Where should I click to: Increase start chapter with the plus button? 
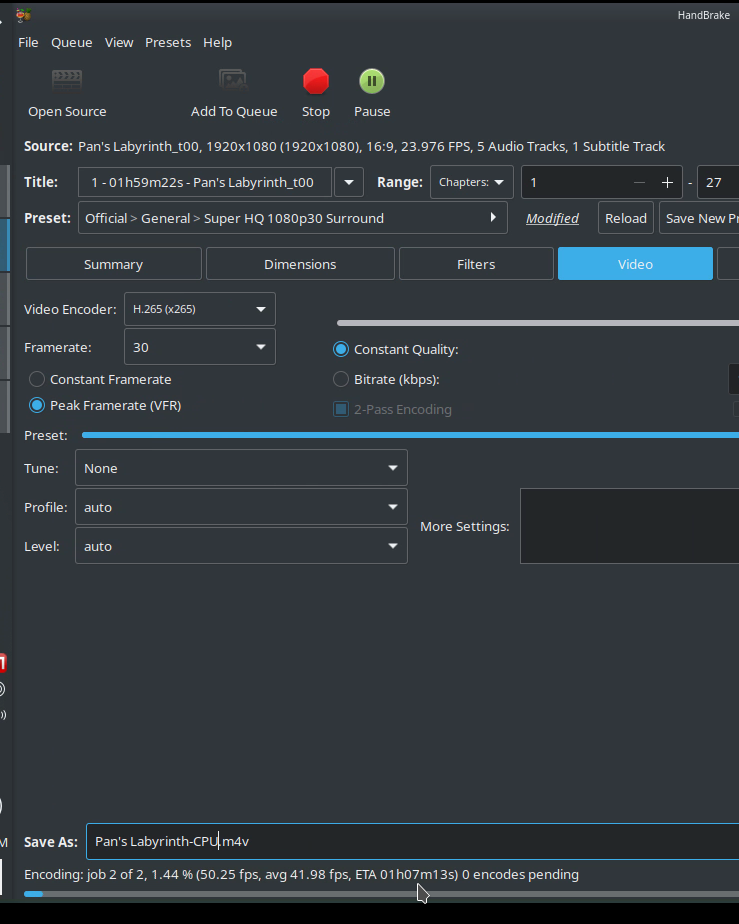coord(667,183)
